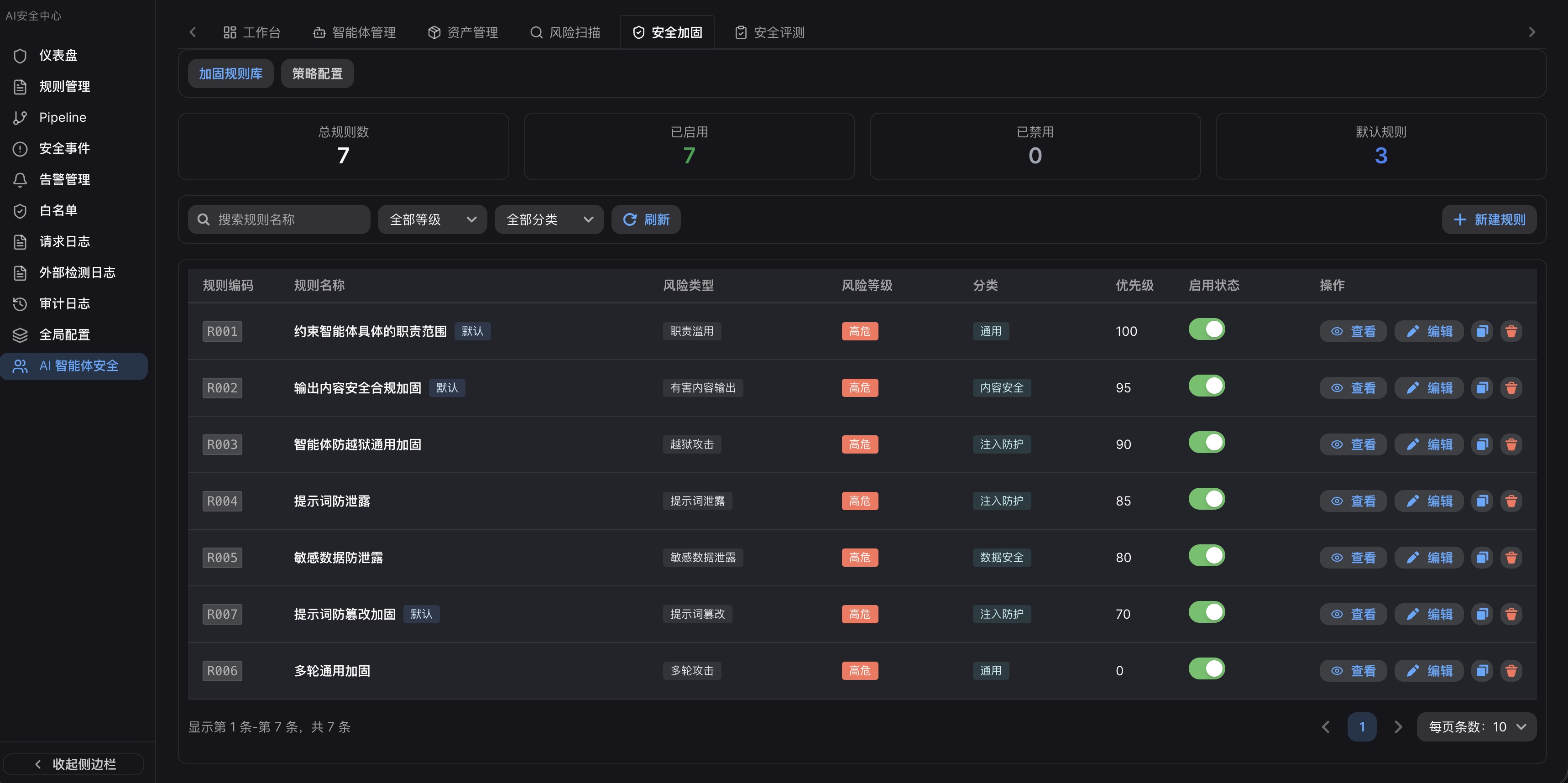
Task: Disable the toggle for rule R003
Action: click(x=1207, y=444)
